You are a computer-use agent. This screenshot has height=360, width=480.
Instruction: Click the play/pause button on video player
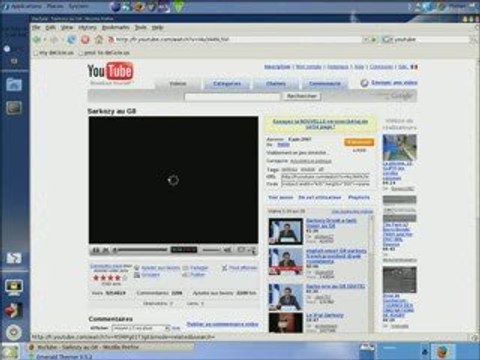coord(96,250)
